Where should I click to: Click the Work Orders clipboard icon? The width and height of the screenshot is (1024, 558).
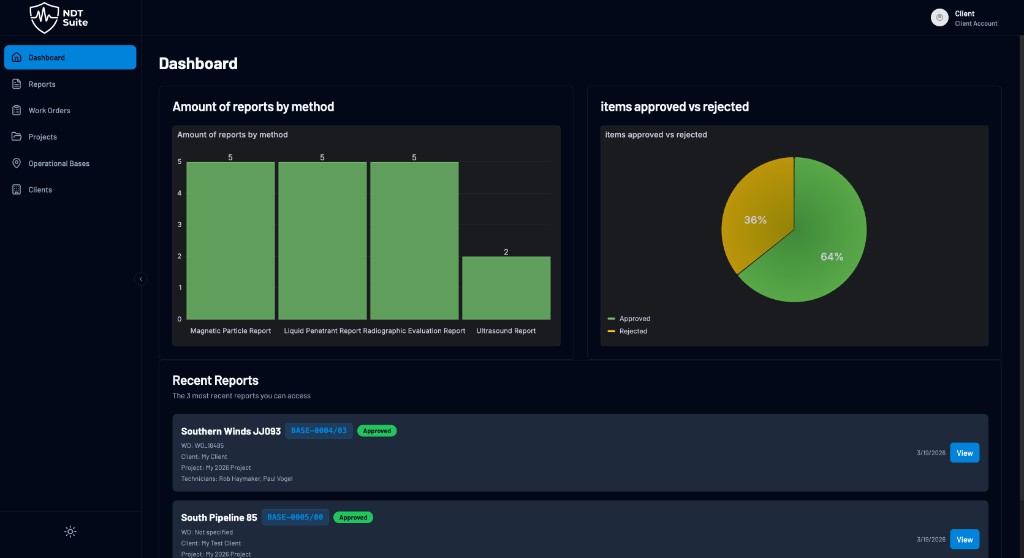pyautogui.click(x=17, y=110)
